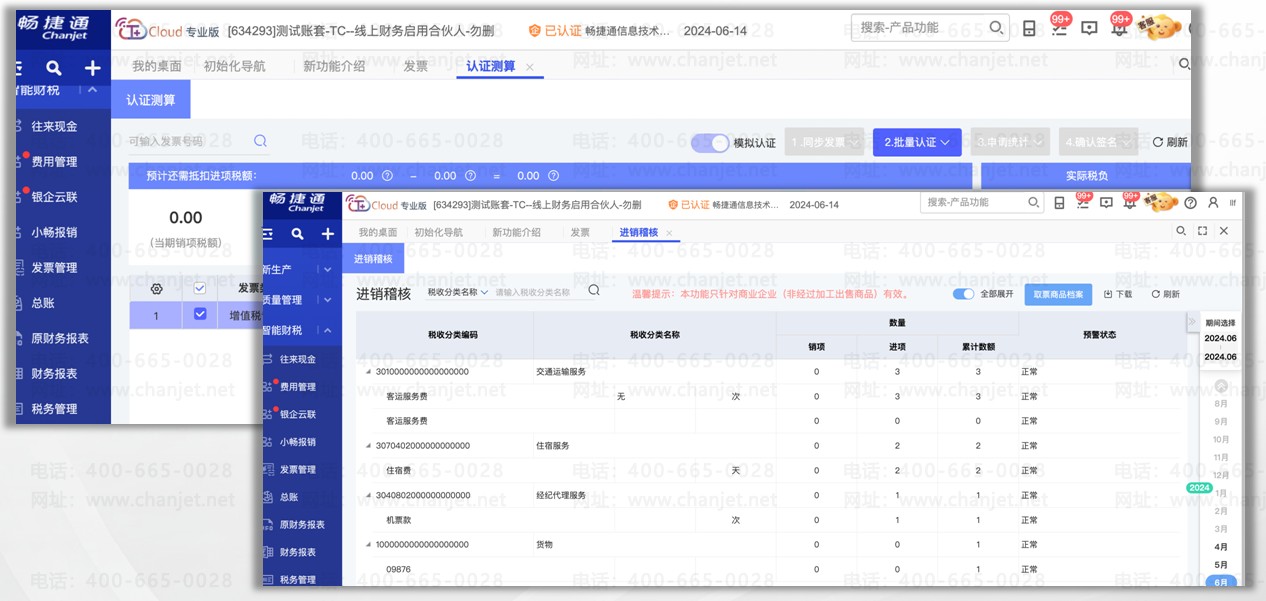
Task: Collapse the 3010000000000000000 tree row
Action: tap(367, 372)
